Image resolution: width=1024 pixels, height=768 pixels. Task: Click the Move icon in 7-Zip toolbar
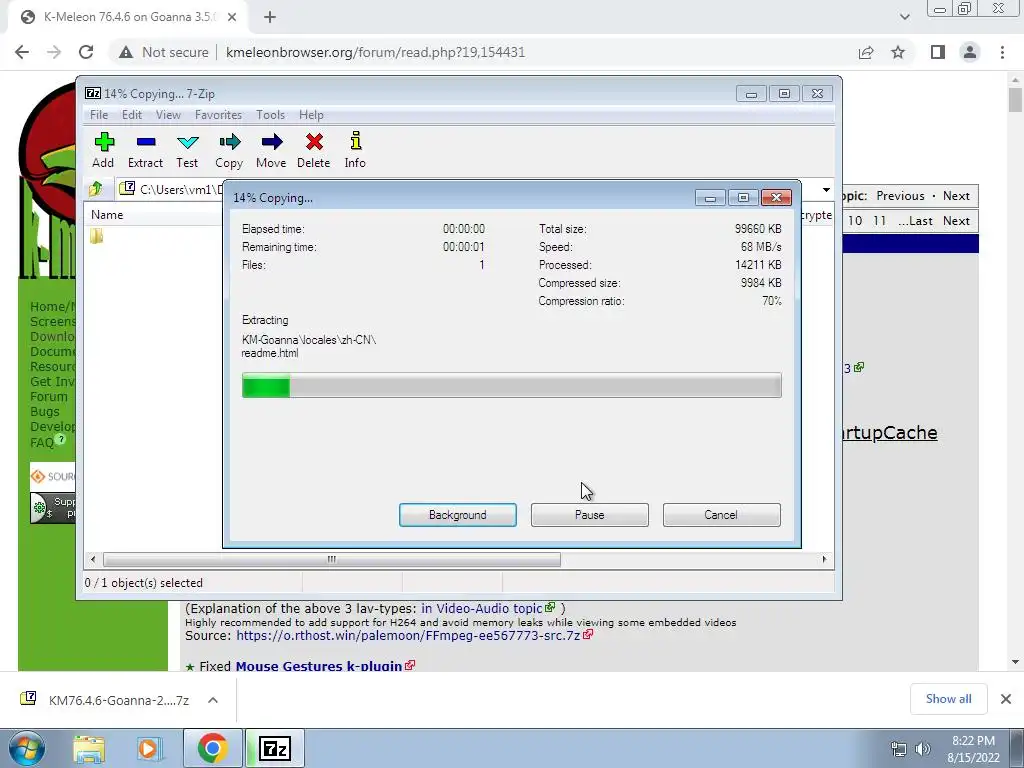point(271,150)
